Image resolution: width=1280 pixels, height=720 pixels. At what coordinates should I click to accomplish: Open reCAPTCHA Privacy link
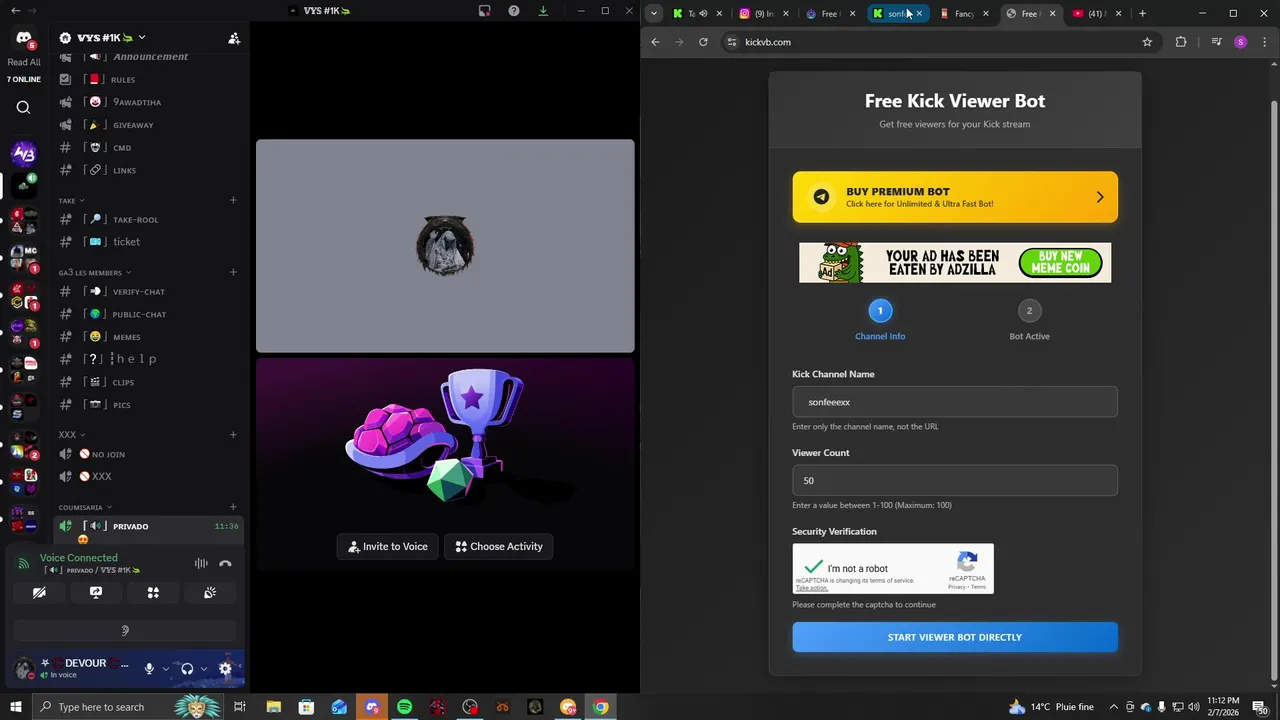click(956, 587)
